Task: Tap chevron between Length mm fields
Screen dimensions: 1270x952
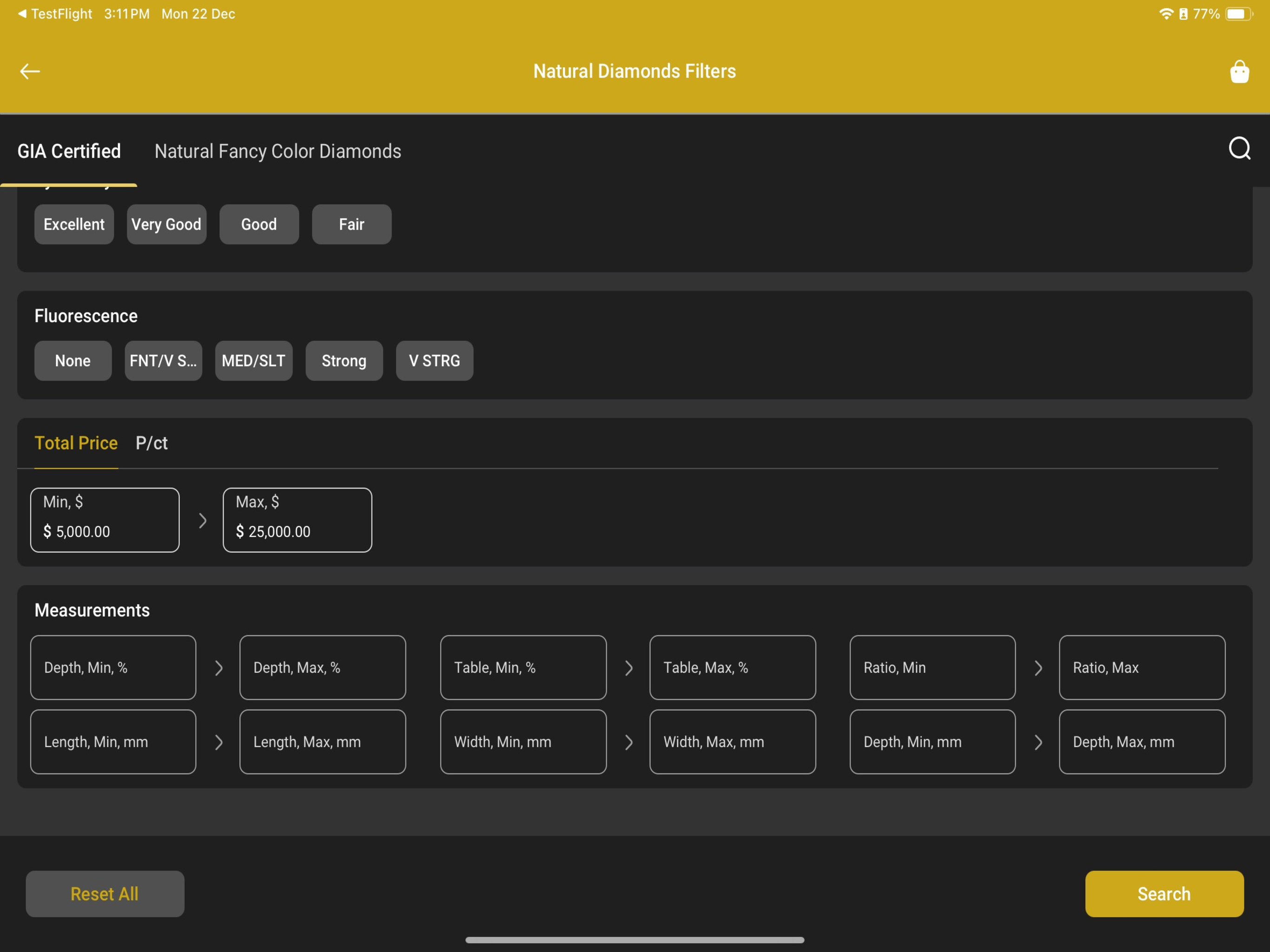Action: [x=219, y=742]
